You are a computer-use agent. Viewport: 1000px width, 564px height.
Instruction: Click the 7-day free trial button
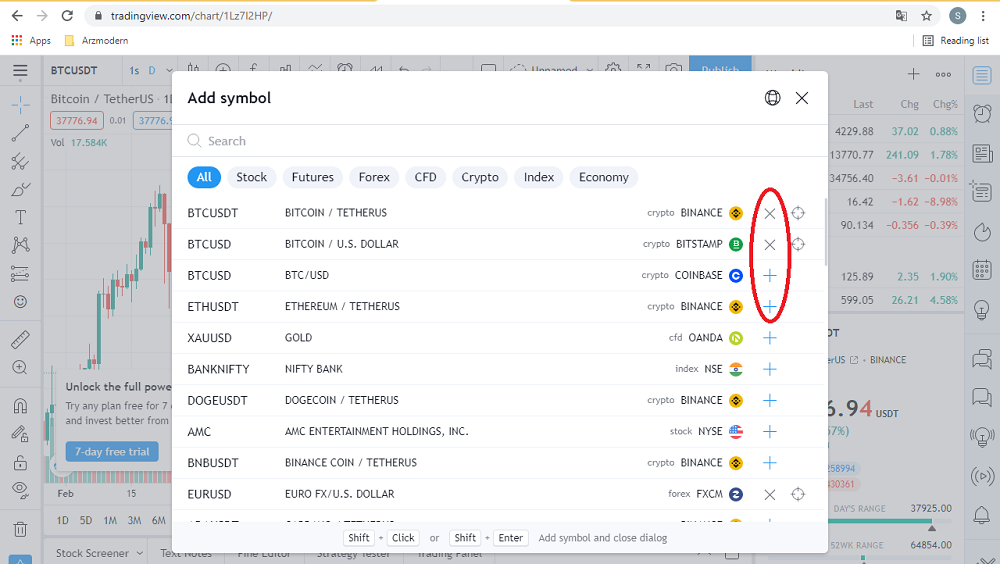click(x=112, y=451)
